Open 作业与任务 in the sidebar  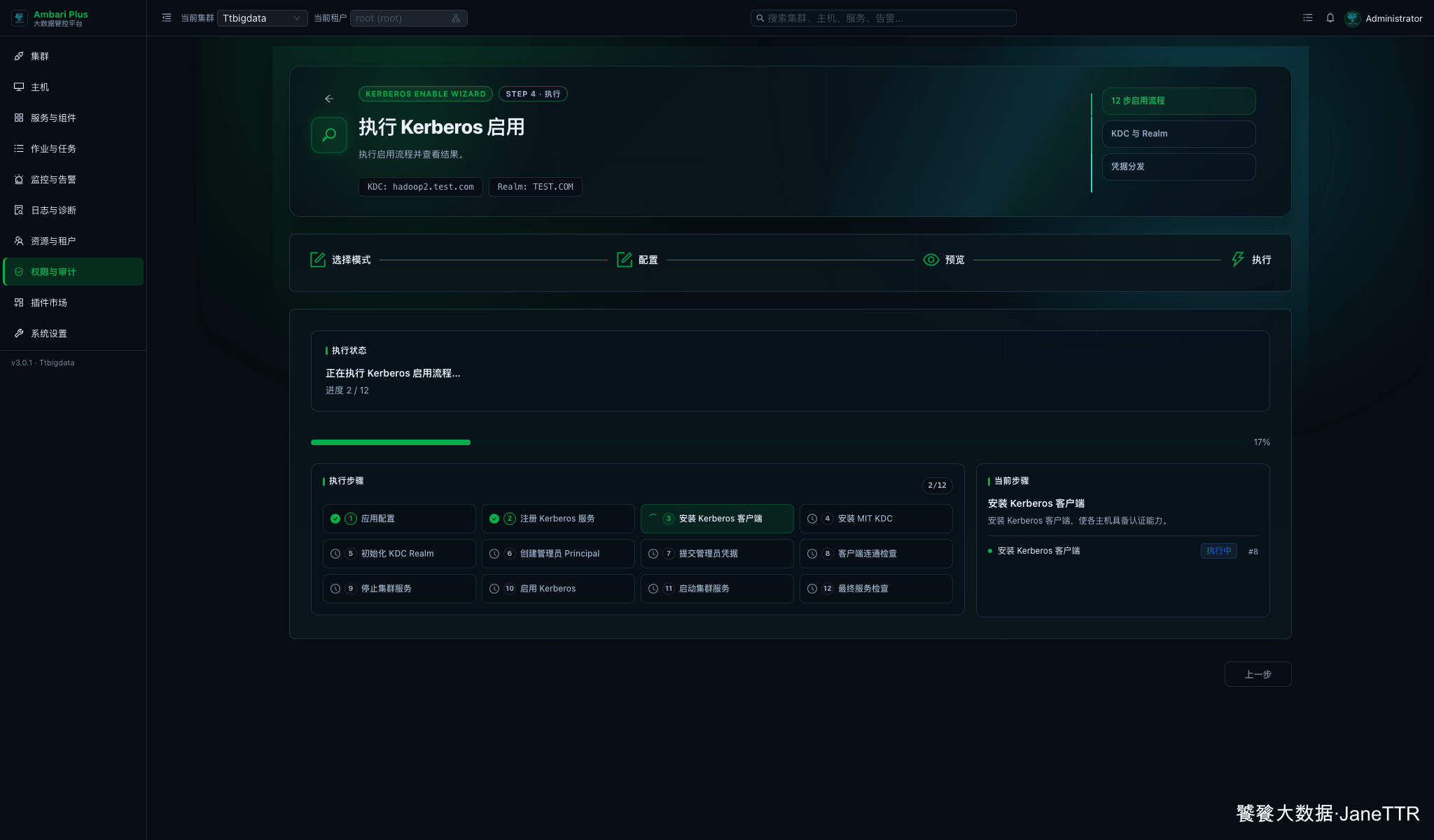click(73, 148)
